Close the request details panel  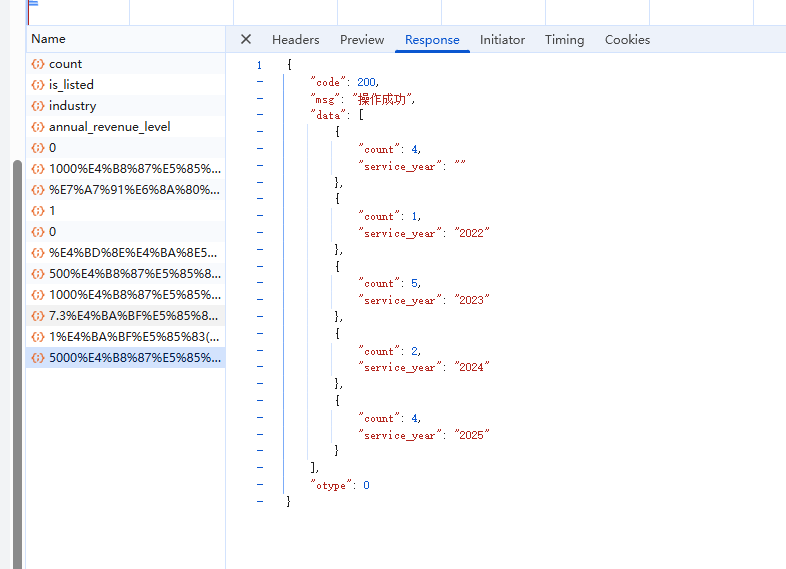(x=246, y=40)
